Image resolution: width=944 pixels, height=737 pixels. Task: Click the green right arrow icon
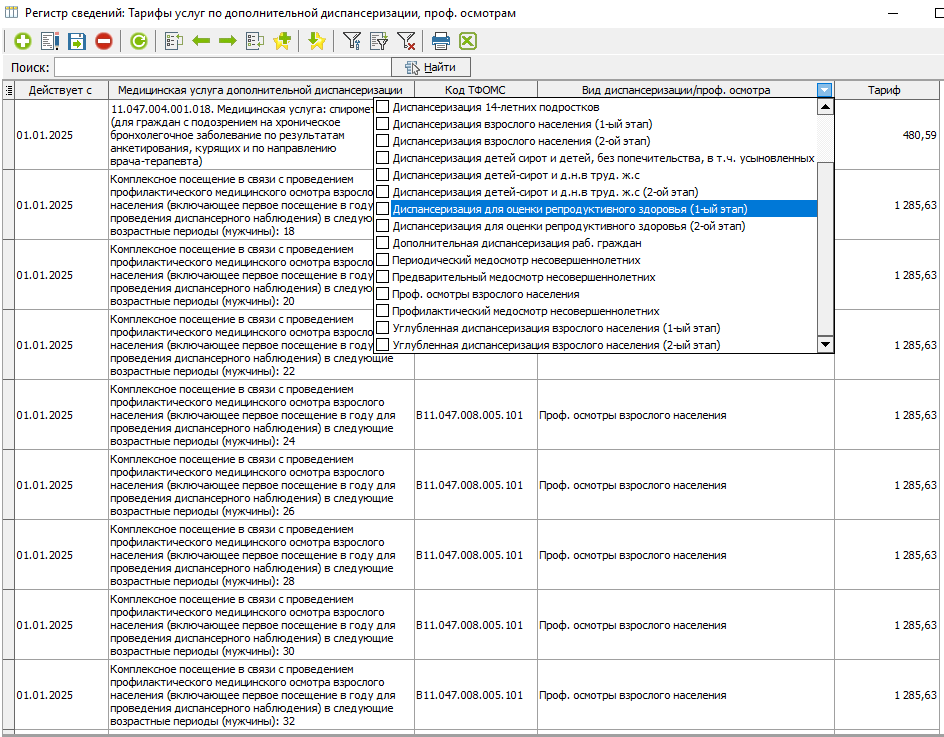pos(227,41)
